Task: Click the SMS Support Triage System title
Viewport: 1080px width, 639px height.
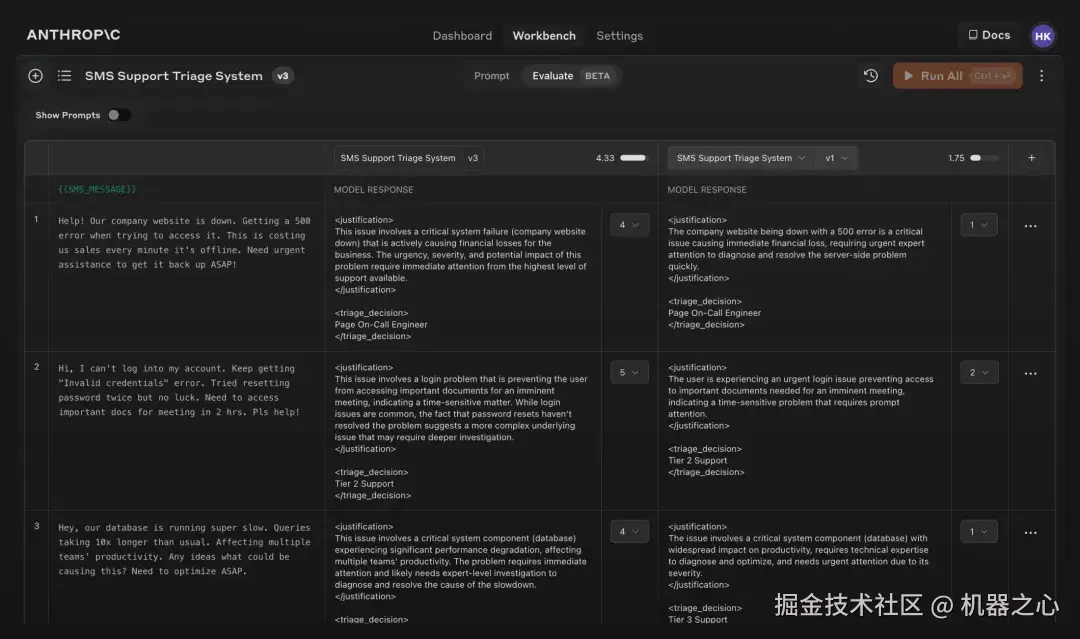Action: coord(174,76)
